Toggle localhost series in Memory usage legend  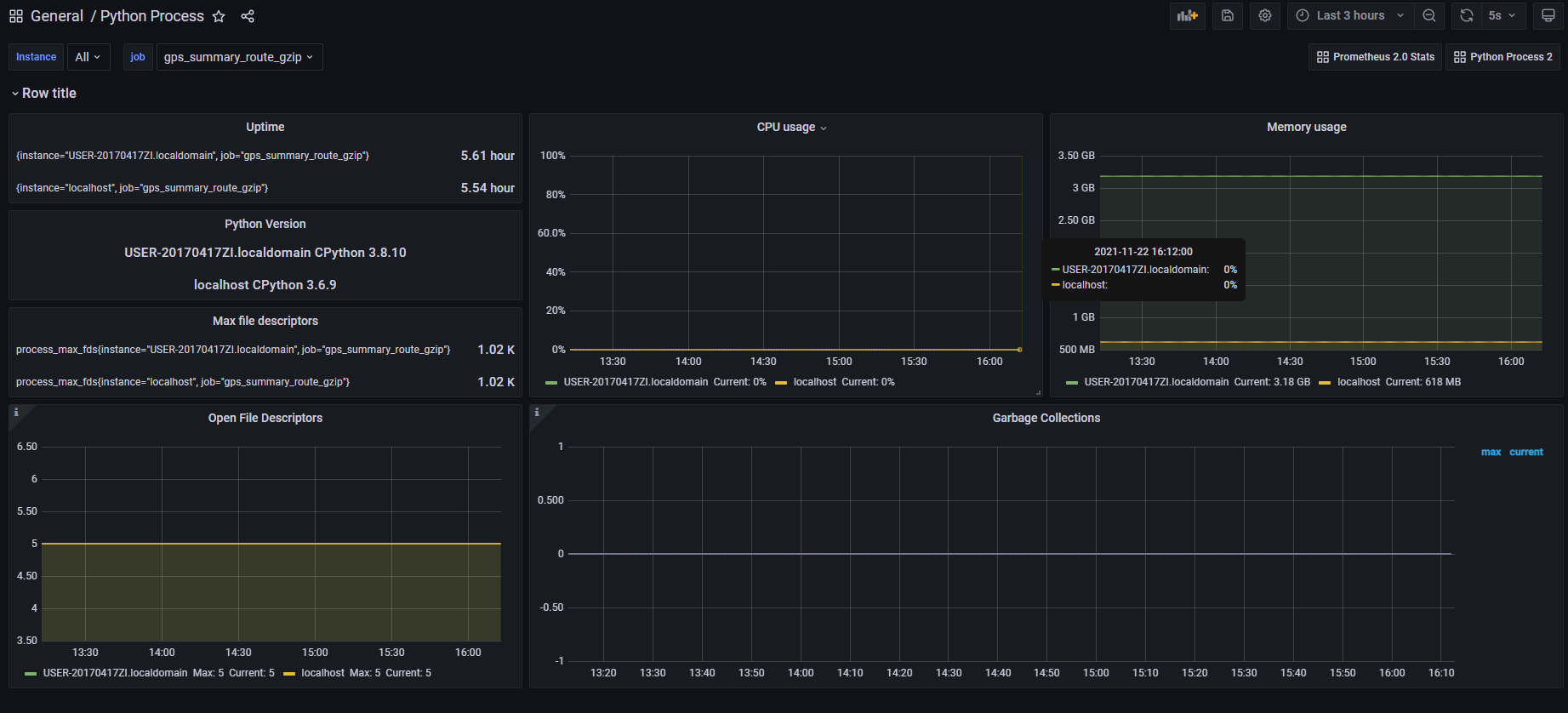point(1359,382)
